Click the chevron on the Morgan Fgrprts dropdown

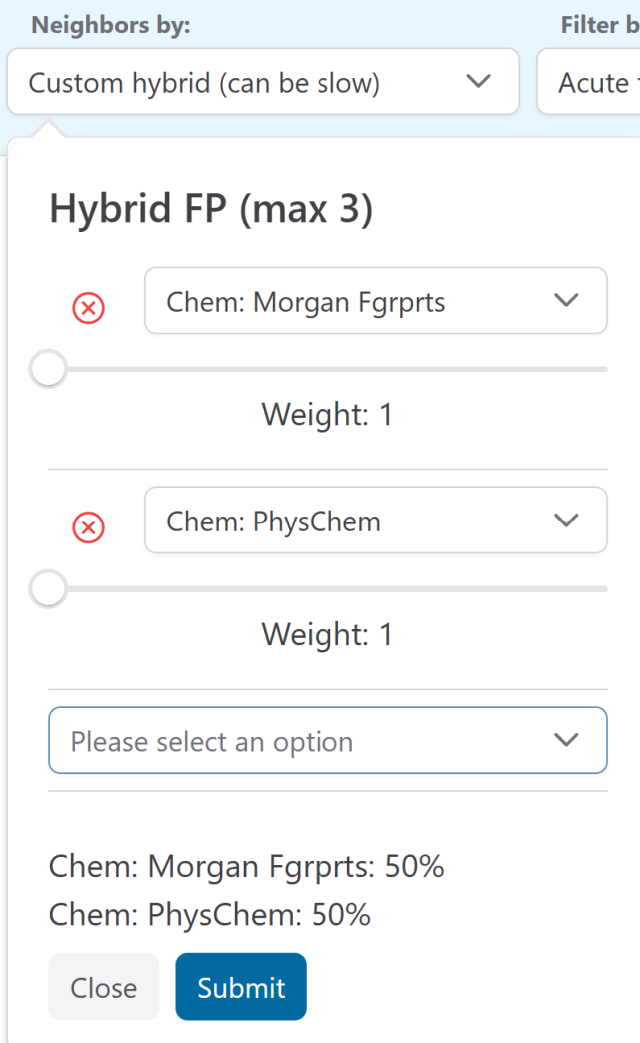click(566, 300)
